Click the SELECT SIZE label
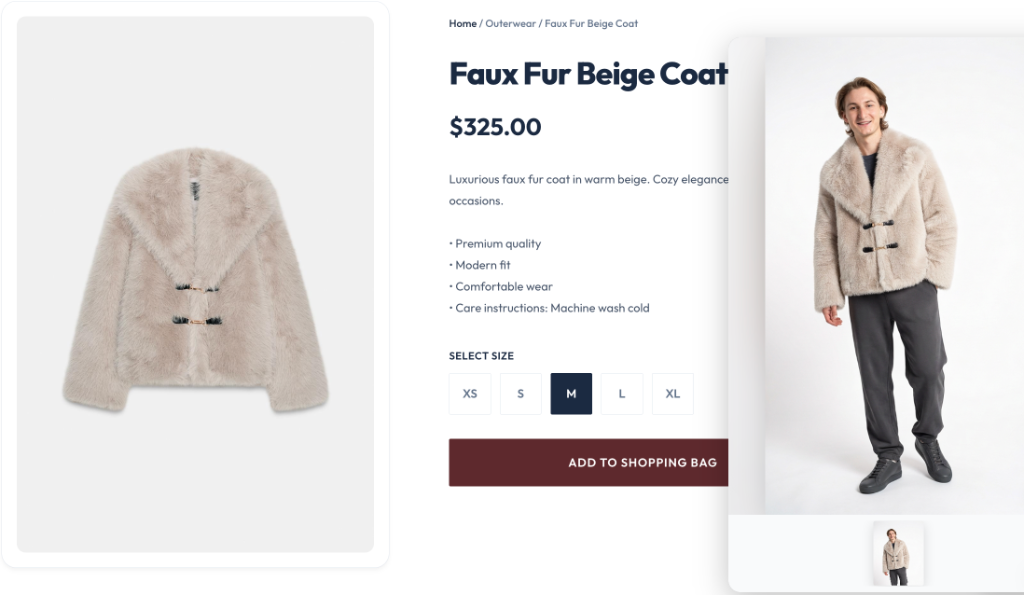This screenshot has height=595, width=1024. pyautogui.click(x=481, y=356)
